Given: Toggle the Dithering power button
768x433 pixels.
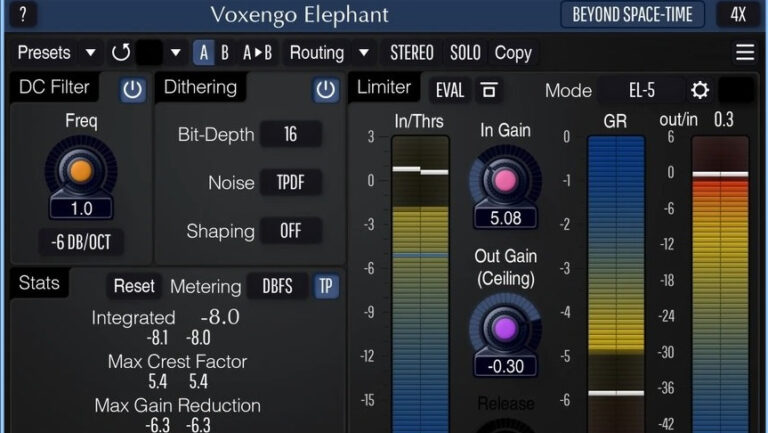Looking at the screenshot, I should (x=326, y=90).
